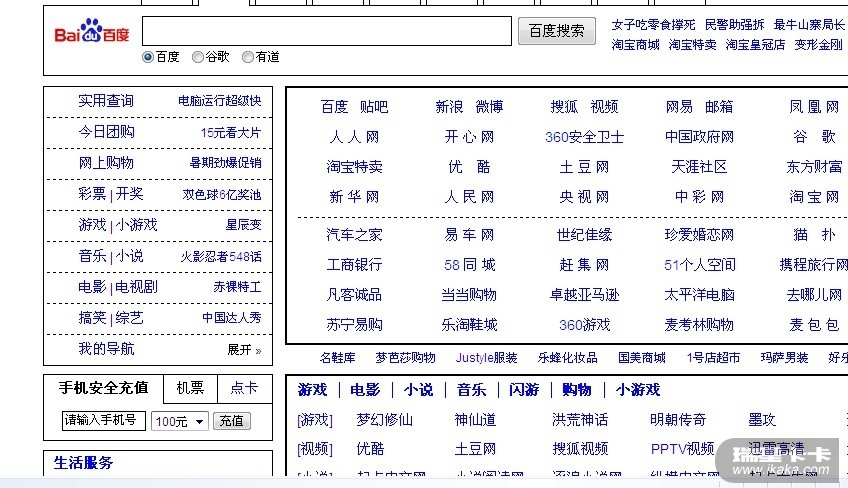Open the 100元 amount dropdown
Screen dimensions: 848x488
pyautogui.click(x=180, y=421)
